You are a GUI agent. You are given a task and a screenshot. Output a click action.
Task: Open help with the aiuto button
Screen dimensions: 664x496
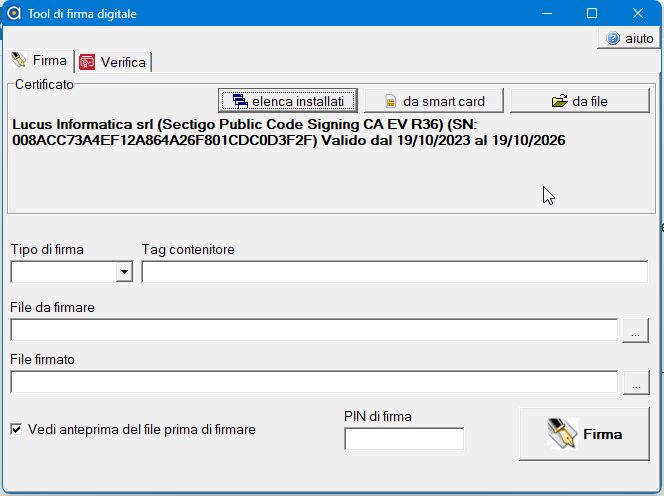pos(628,38)
